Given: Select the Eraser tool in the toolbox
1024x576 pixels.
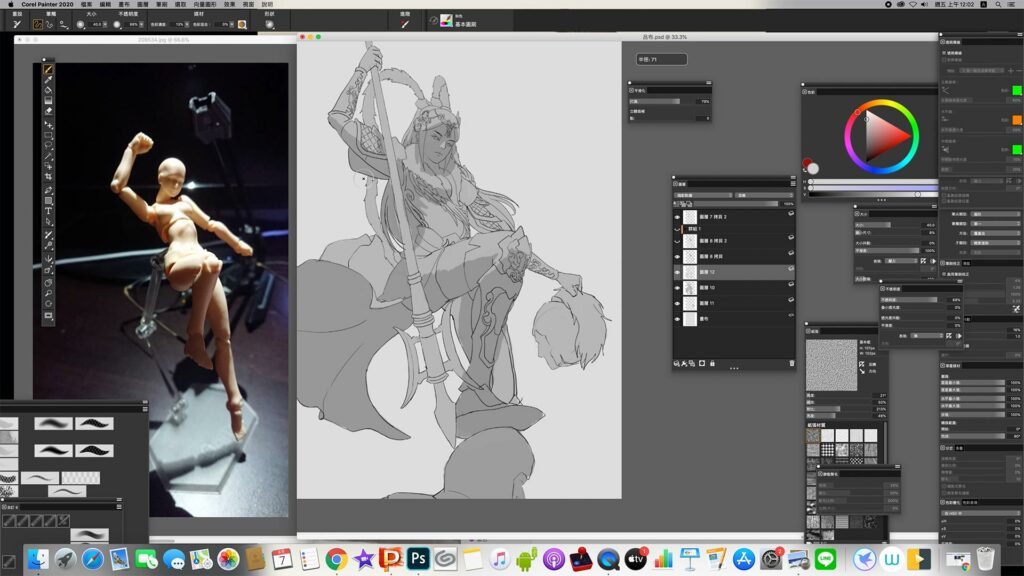Looking at the screenshot, I should tap(48, 111).
